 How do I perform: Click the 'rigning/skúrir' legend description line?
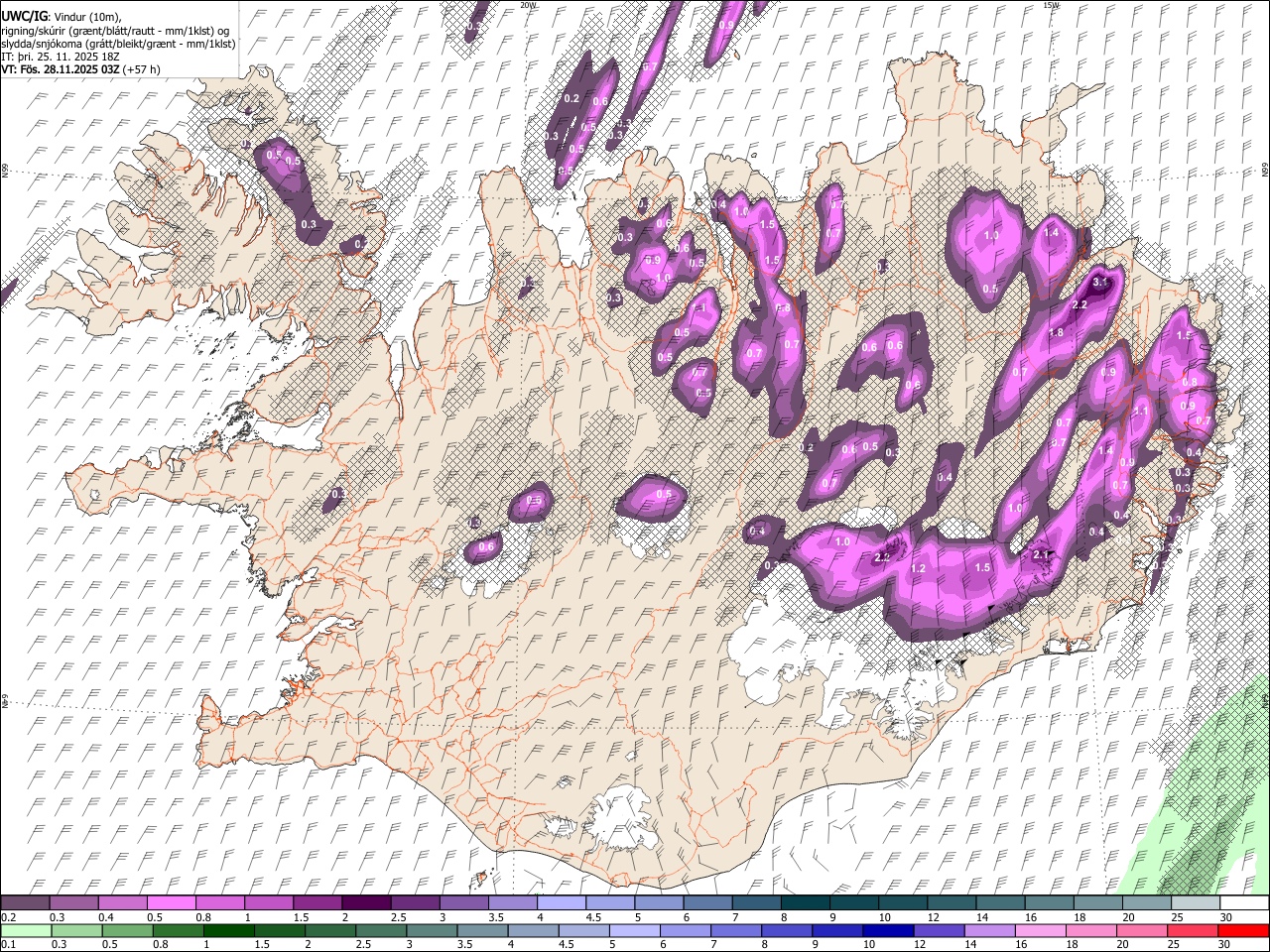pyautogui.click(x=115, y=31)
